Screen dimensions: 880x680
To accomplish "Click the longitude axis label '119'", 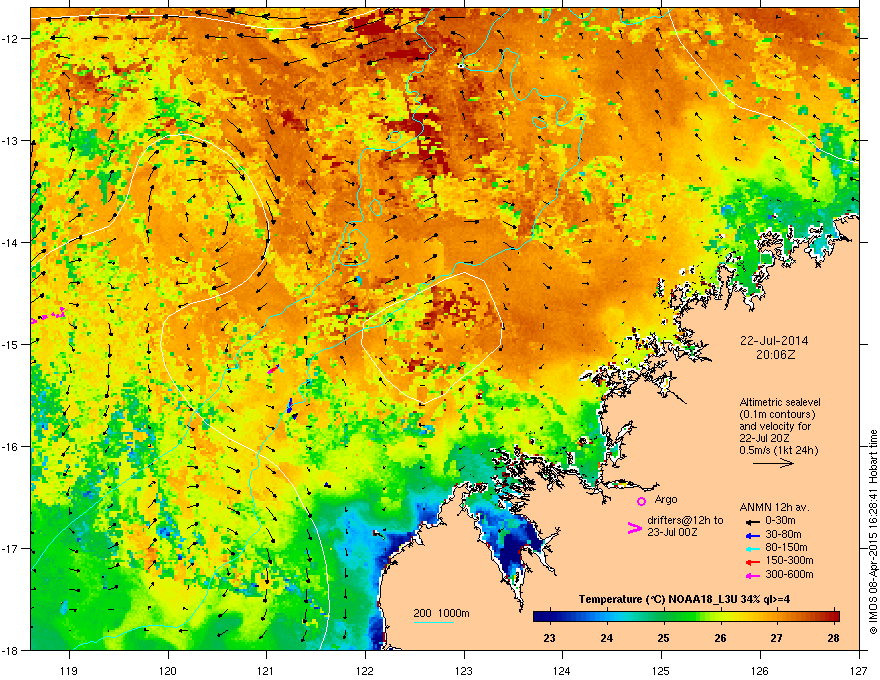I will [69, 670].
